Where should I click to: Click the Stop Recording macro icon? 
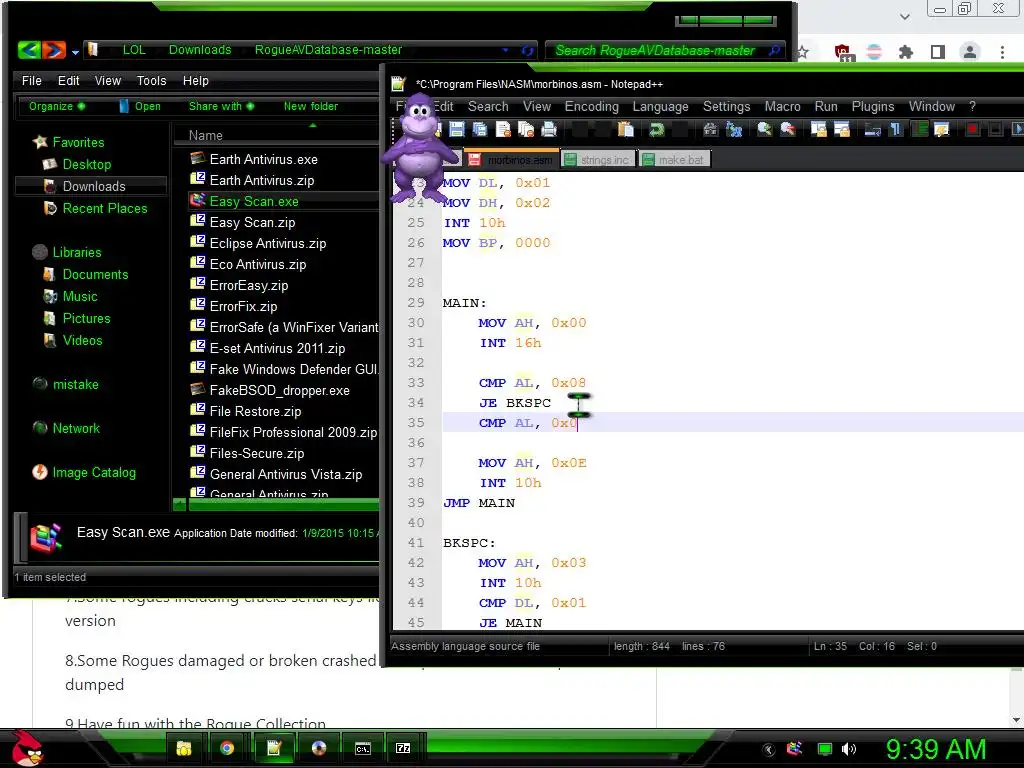[x=995, y=129]
